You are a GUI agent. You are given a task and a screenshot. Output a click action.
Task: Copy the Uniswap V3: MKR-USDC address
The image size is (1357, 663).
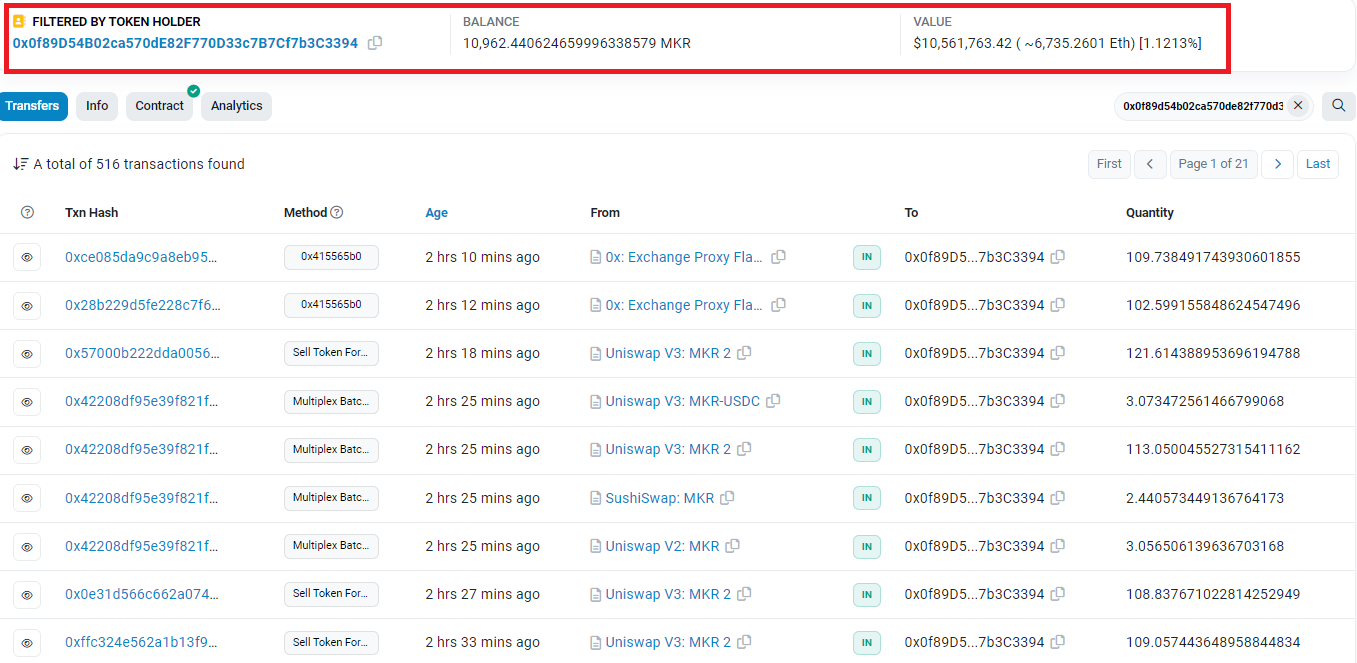click(773, 401)
